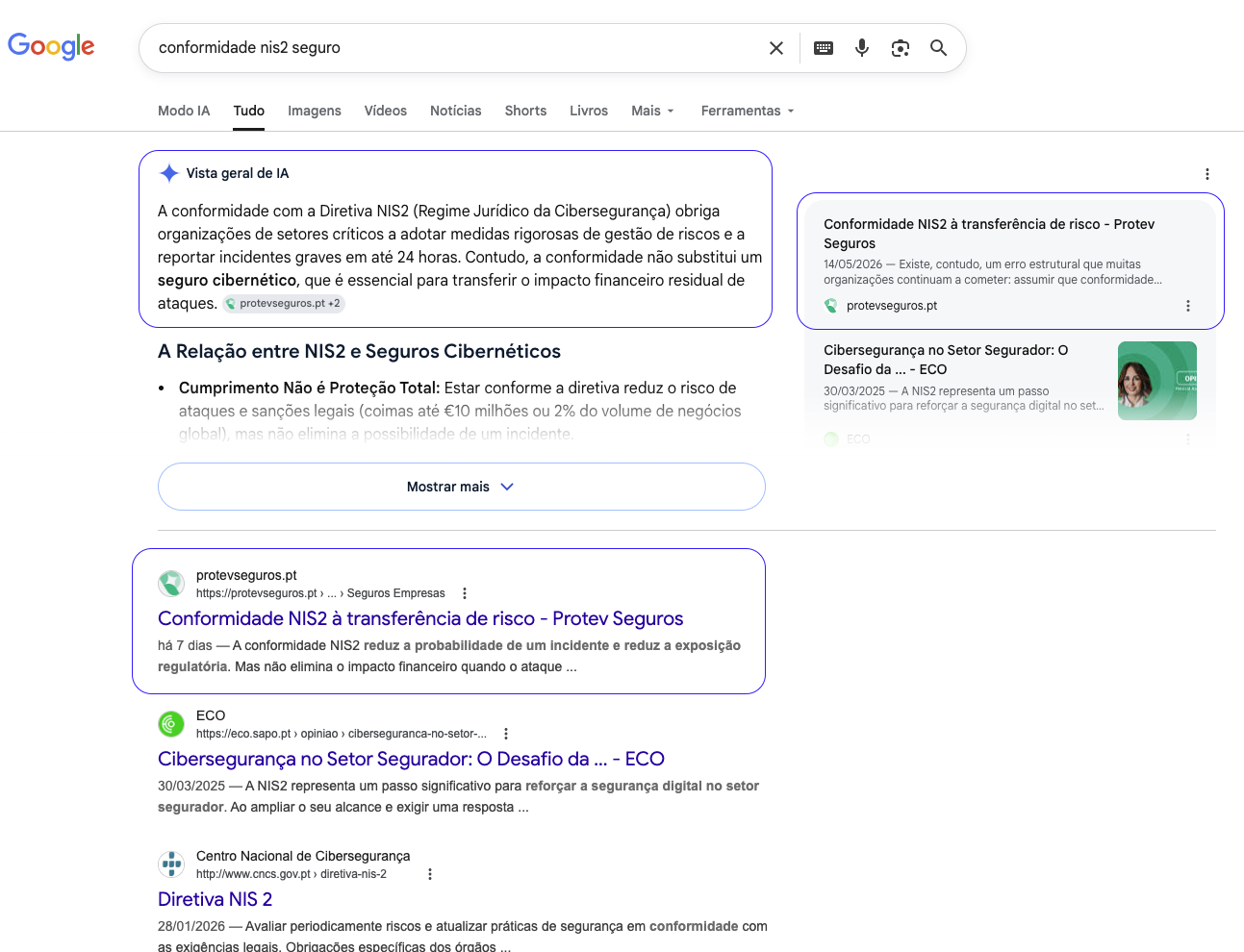1244x952 pixels.
Task: Open three-dot options for the cncs.gov.pt result
Action: [x=430, y=874]
